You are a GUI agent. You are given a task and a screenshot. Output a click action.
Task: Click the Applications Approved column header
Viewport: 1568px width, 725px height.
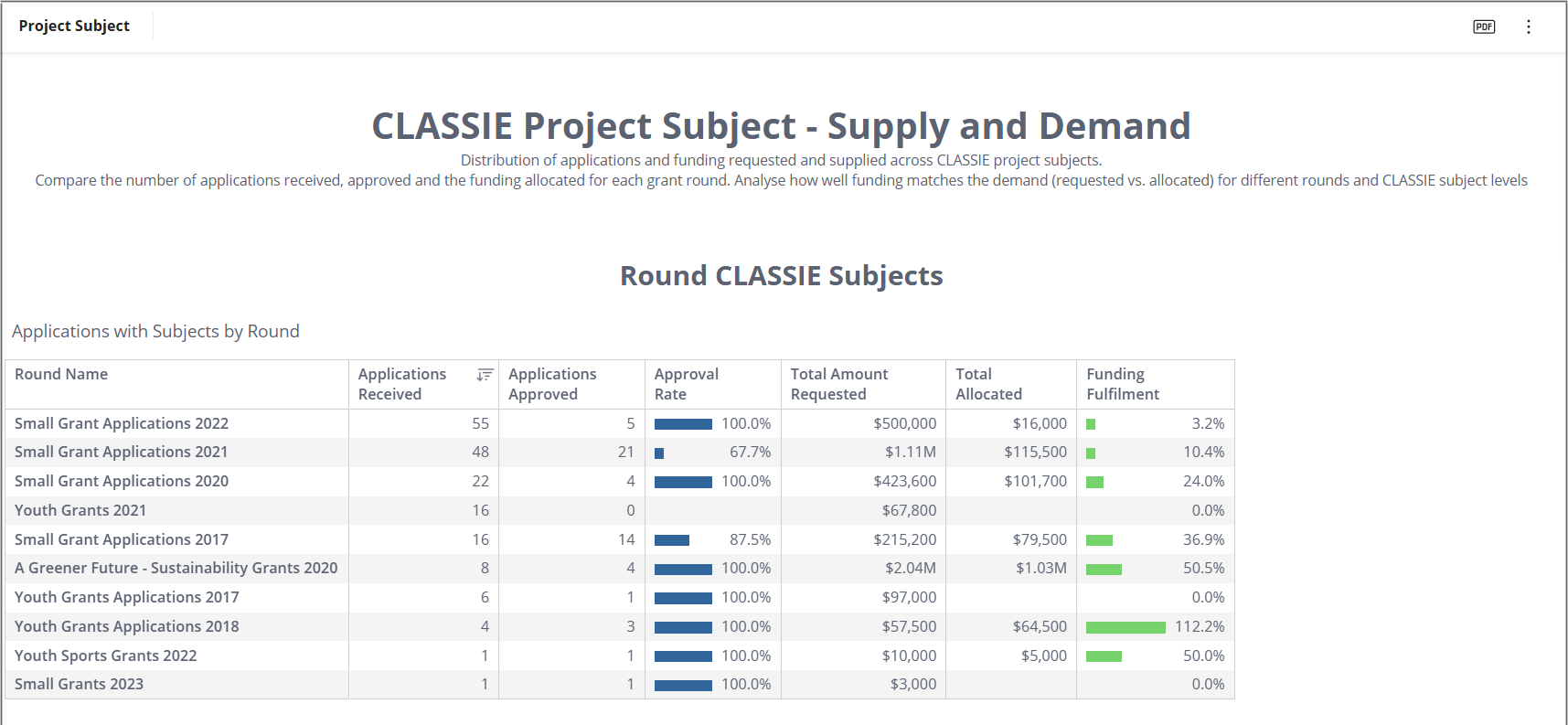(552, 384)
